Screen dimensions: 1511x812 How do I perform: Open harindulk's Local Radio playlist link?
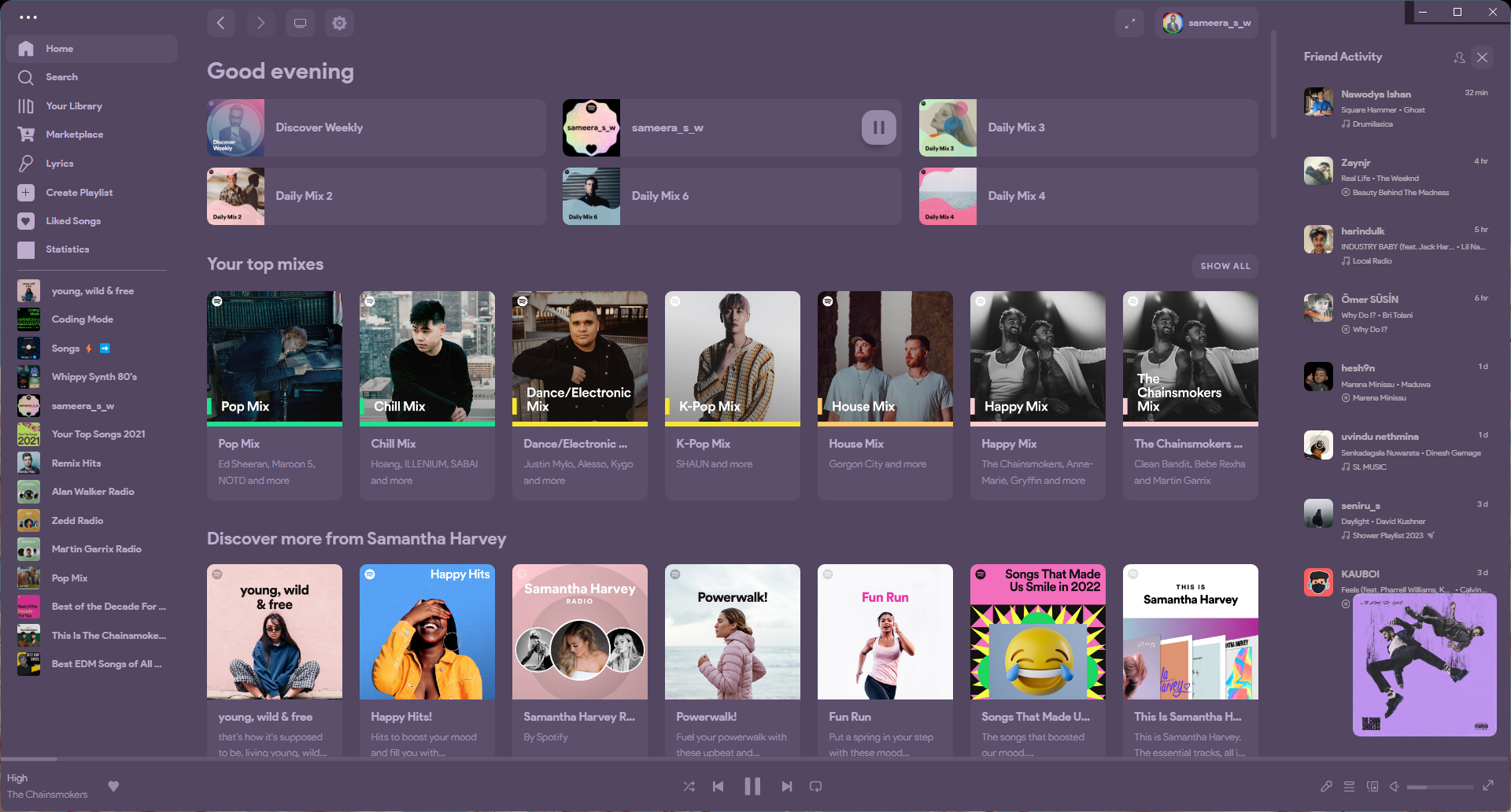tap(1372, 261)
